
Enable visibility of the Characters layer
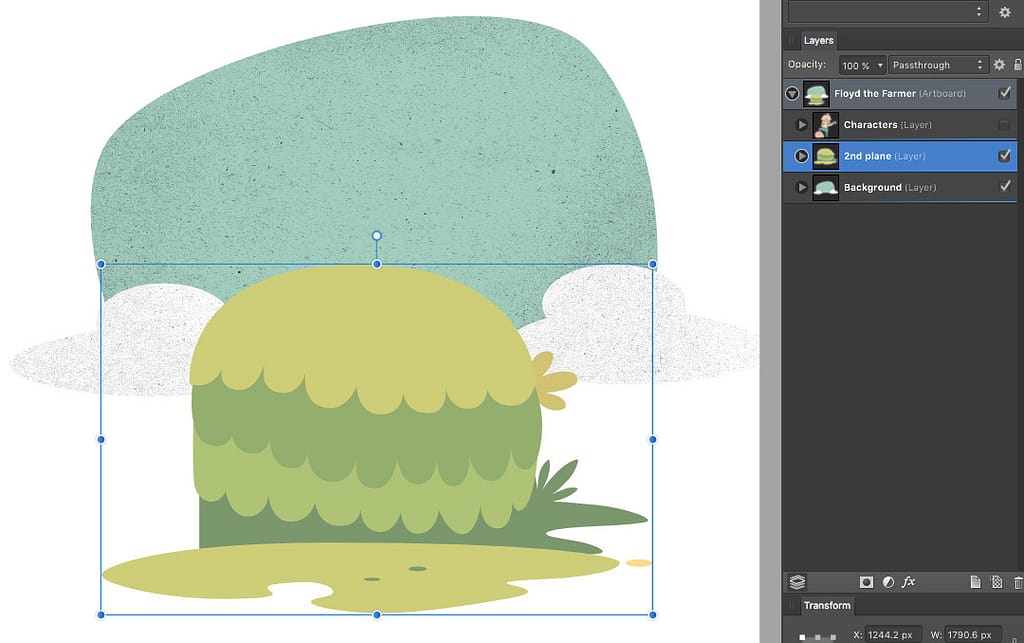pyautogui.click(x=1006, y=124)
